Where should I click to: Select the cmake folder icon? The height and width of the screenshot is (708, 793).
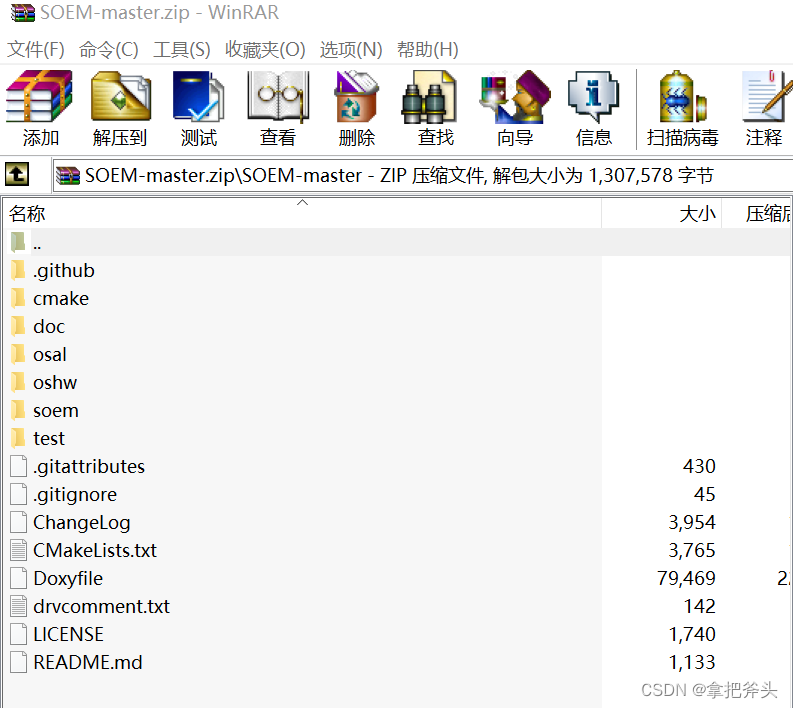tap(18, 298)
